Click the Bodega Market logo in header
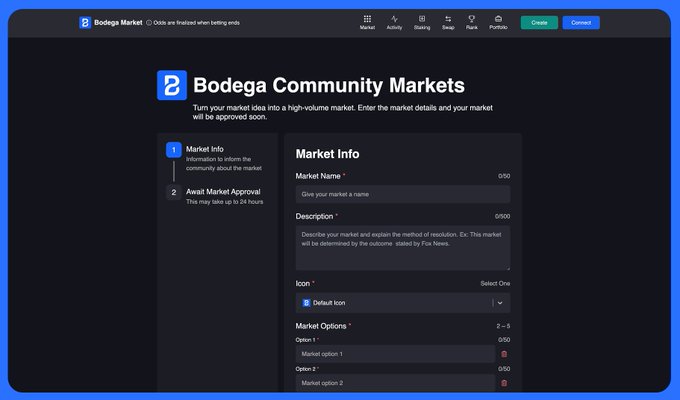Screen dimensions: 680x400 point(85,23)
